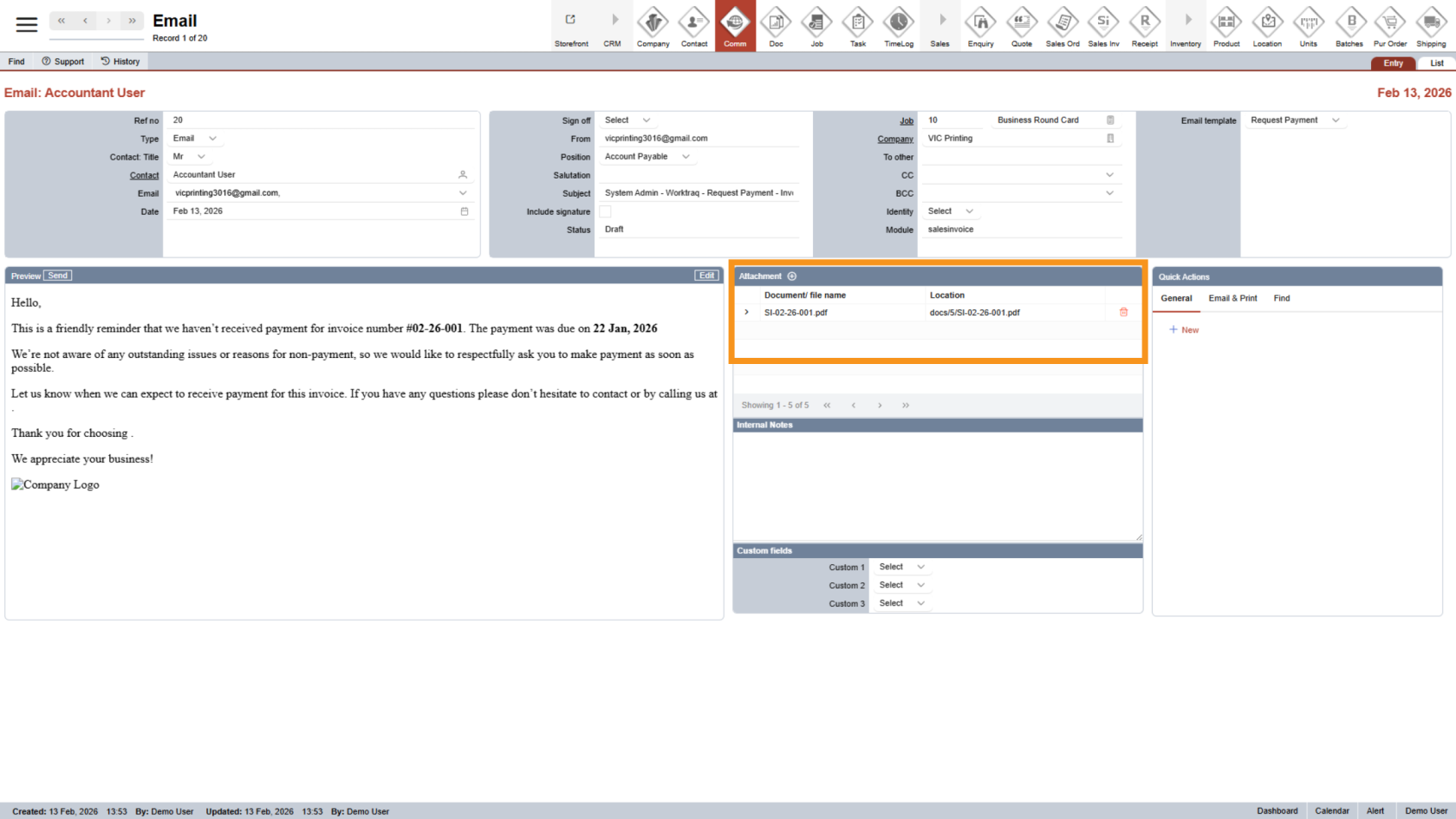Open the hamburger main menu
This screenshot has width=1456, height=819.
point(27,24)
